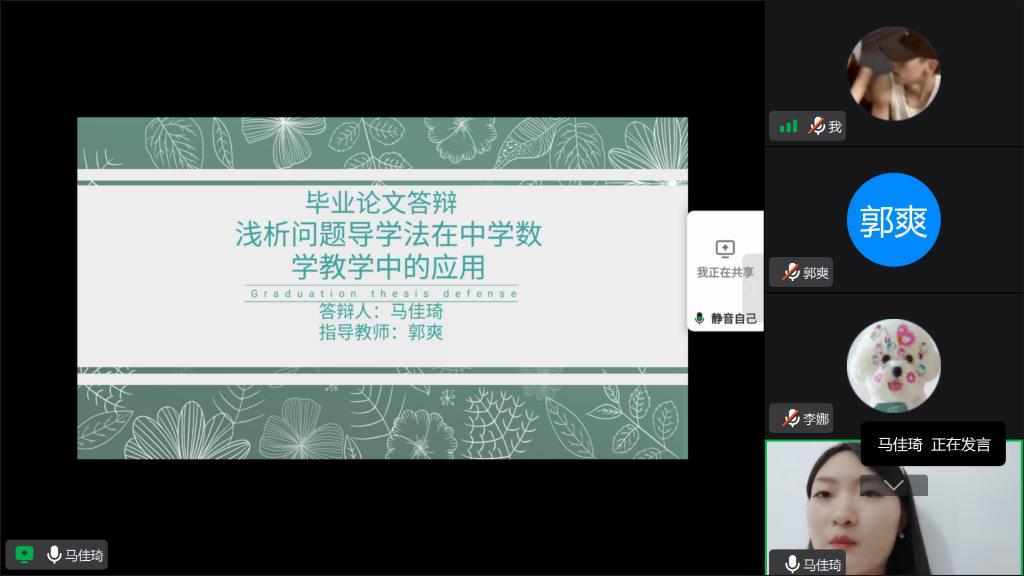Image resolution: width=1024 pixels, height=576 pixels.
Task: Click the shared slide's thesis title text
Action: [388, 250]
